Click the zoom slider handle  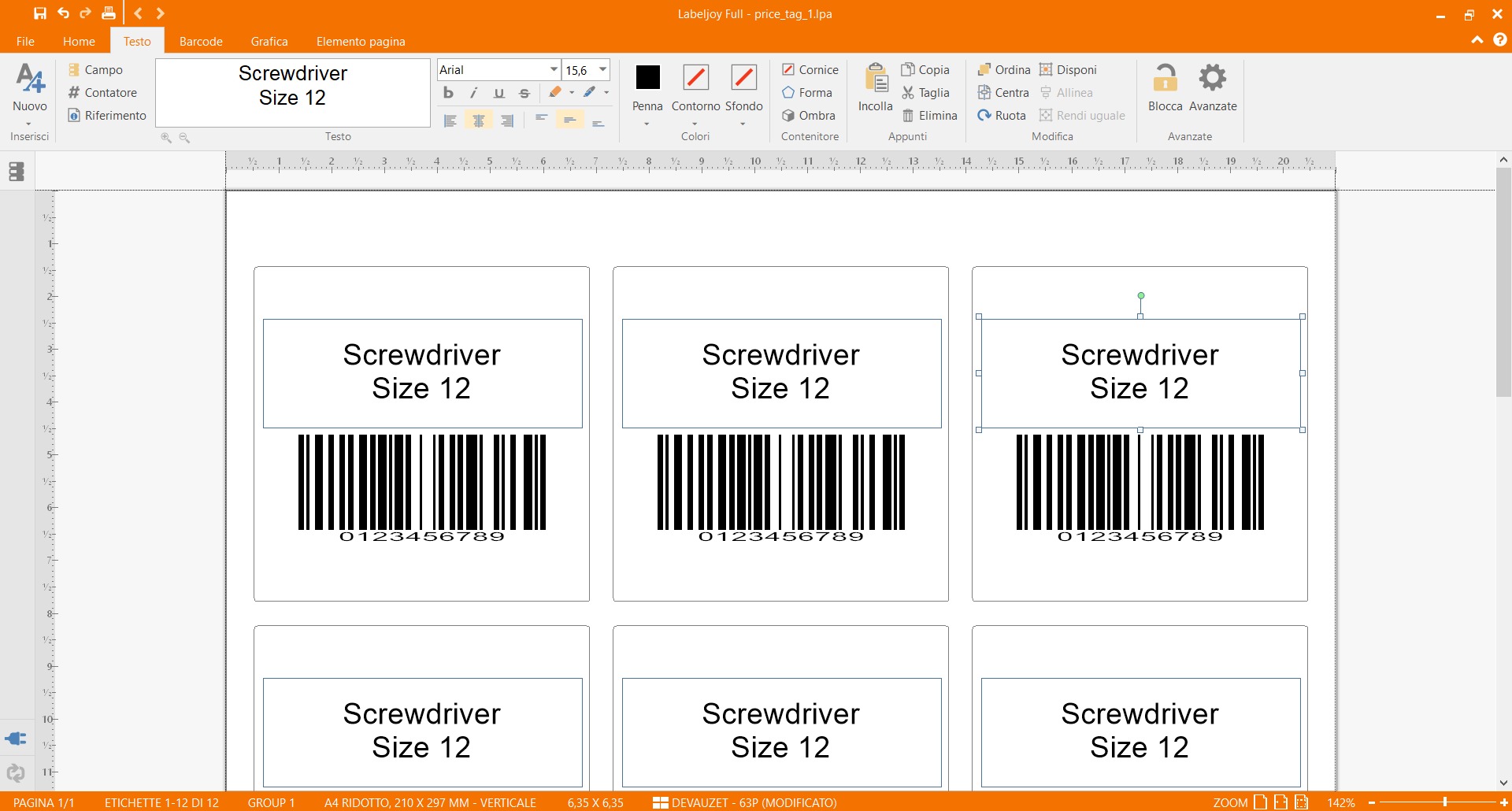tap(1445, 802)
